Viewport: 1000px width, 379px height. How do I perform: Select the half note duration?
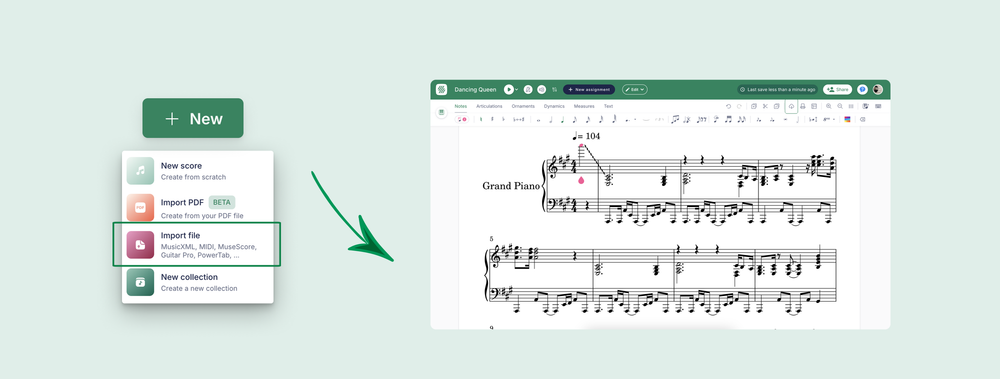pos(550,119)
